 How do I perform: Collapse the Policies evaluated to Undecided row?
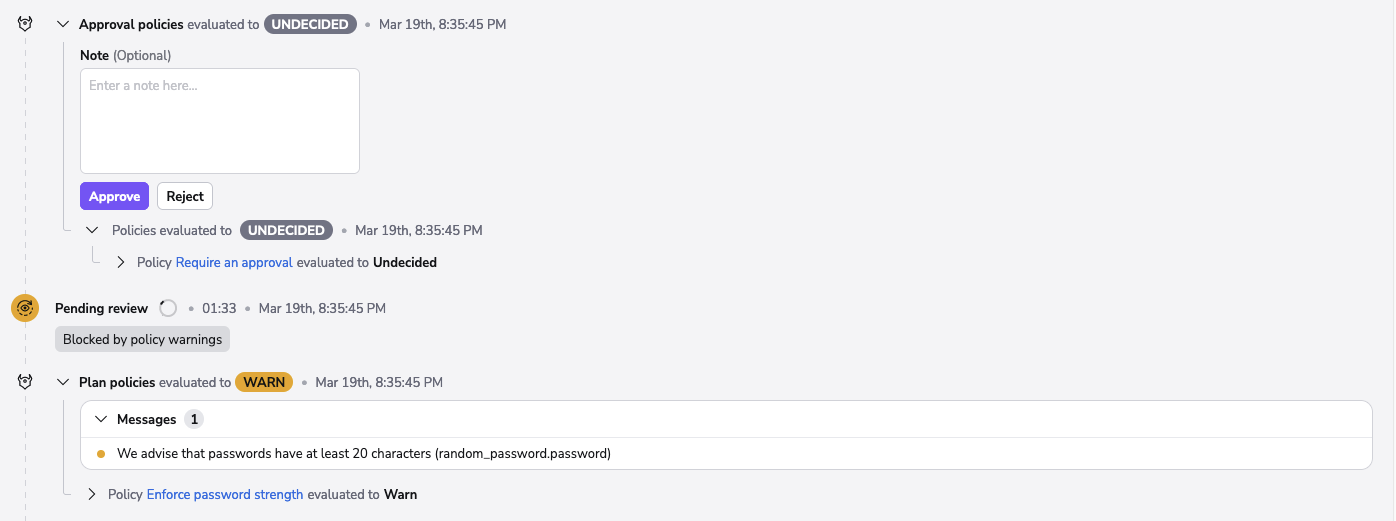92,230
